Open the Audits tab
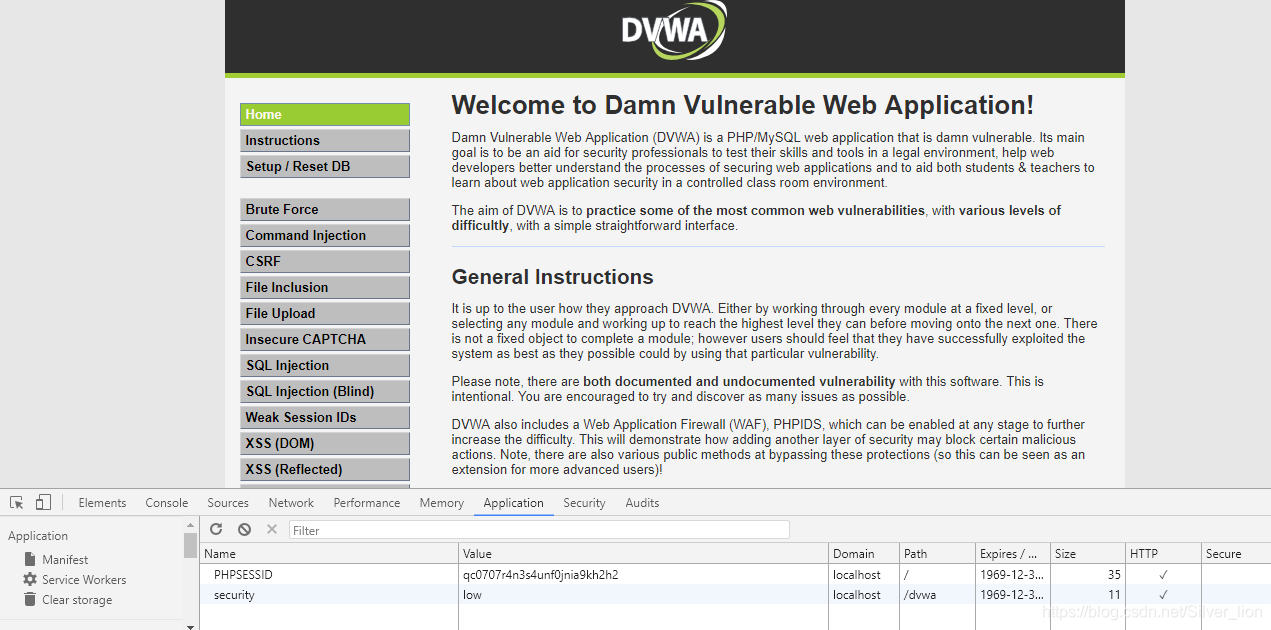The width and height of the screenshot is (1271, 630). (x=642, y=503)
